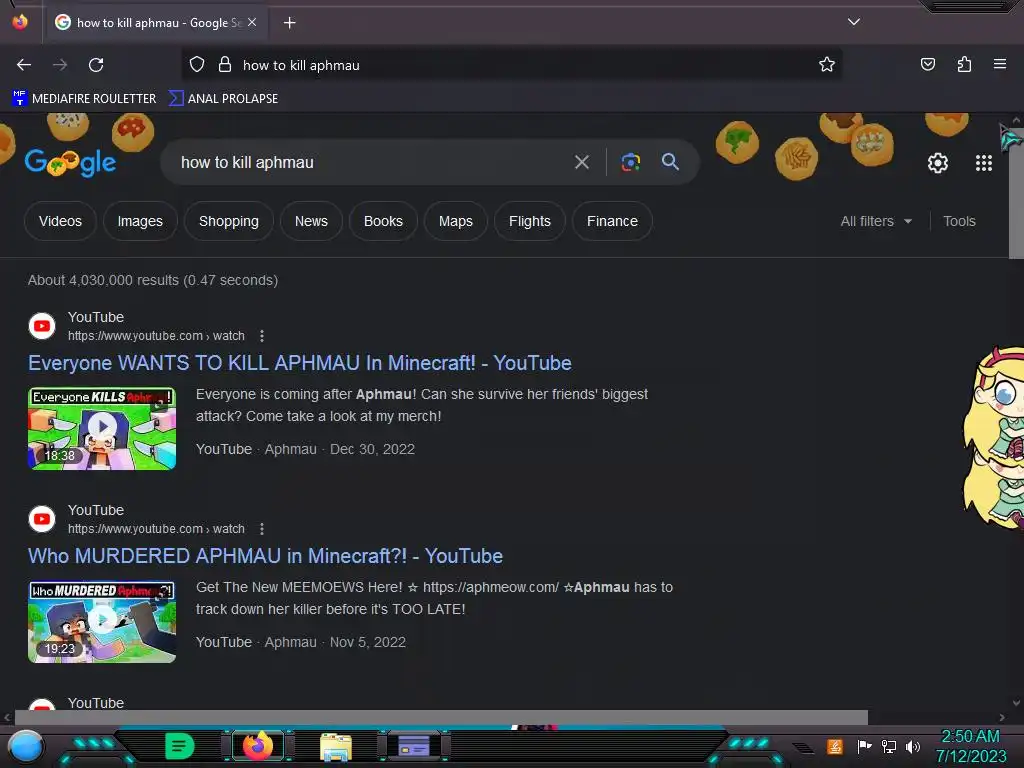
Task: Click inside the Google search input field
Action: (x=372, y=162)
